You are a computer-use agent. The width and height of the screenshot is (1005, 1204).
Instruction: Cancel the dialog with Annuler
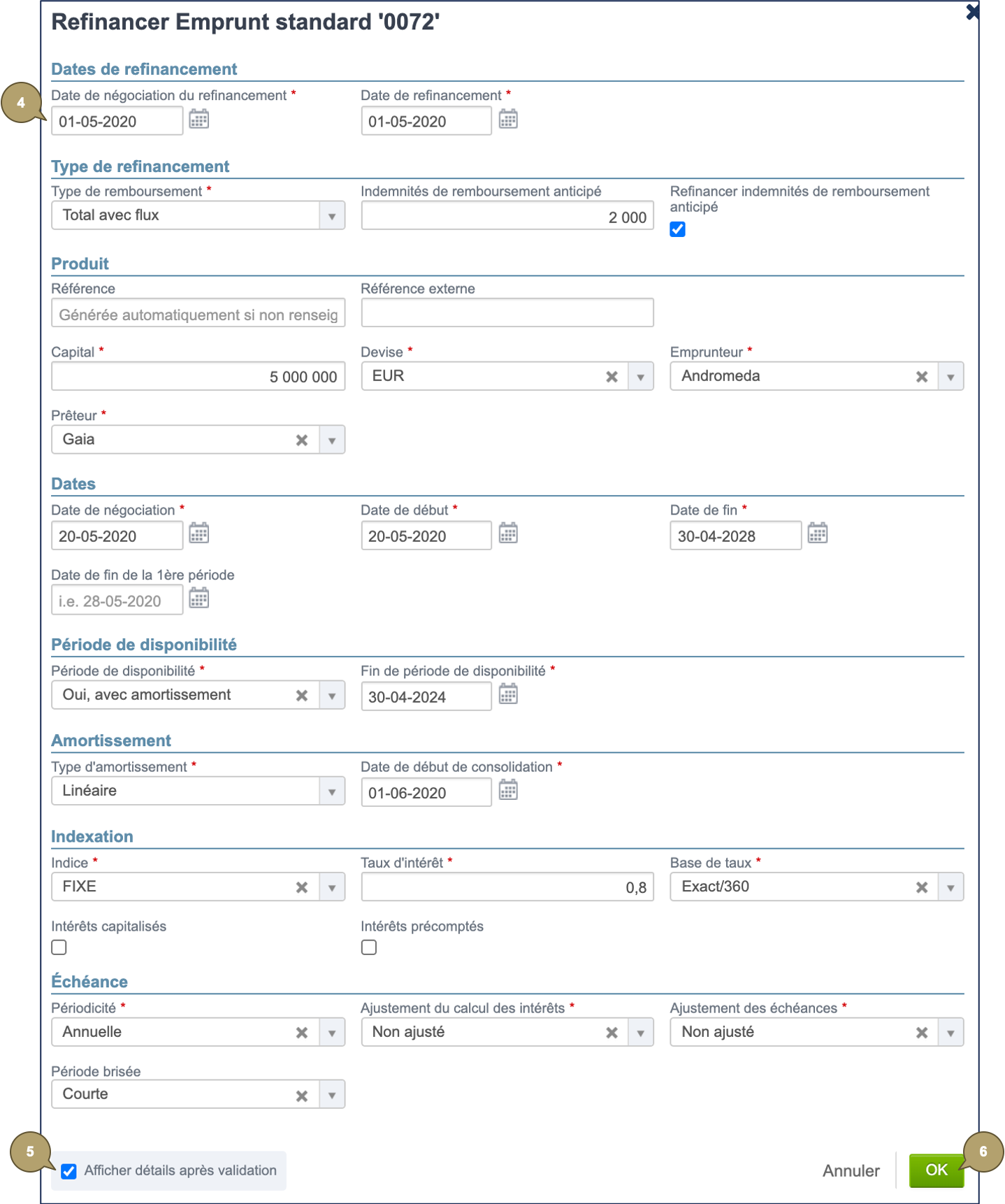(x=851, y=1171)
